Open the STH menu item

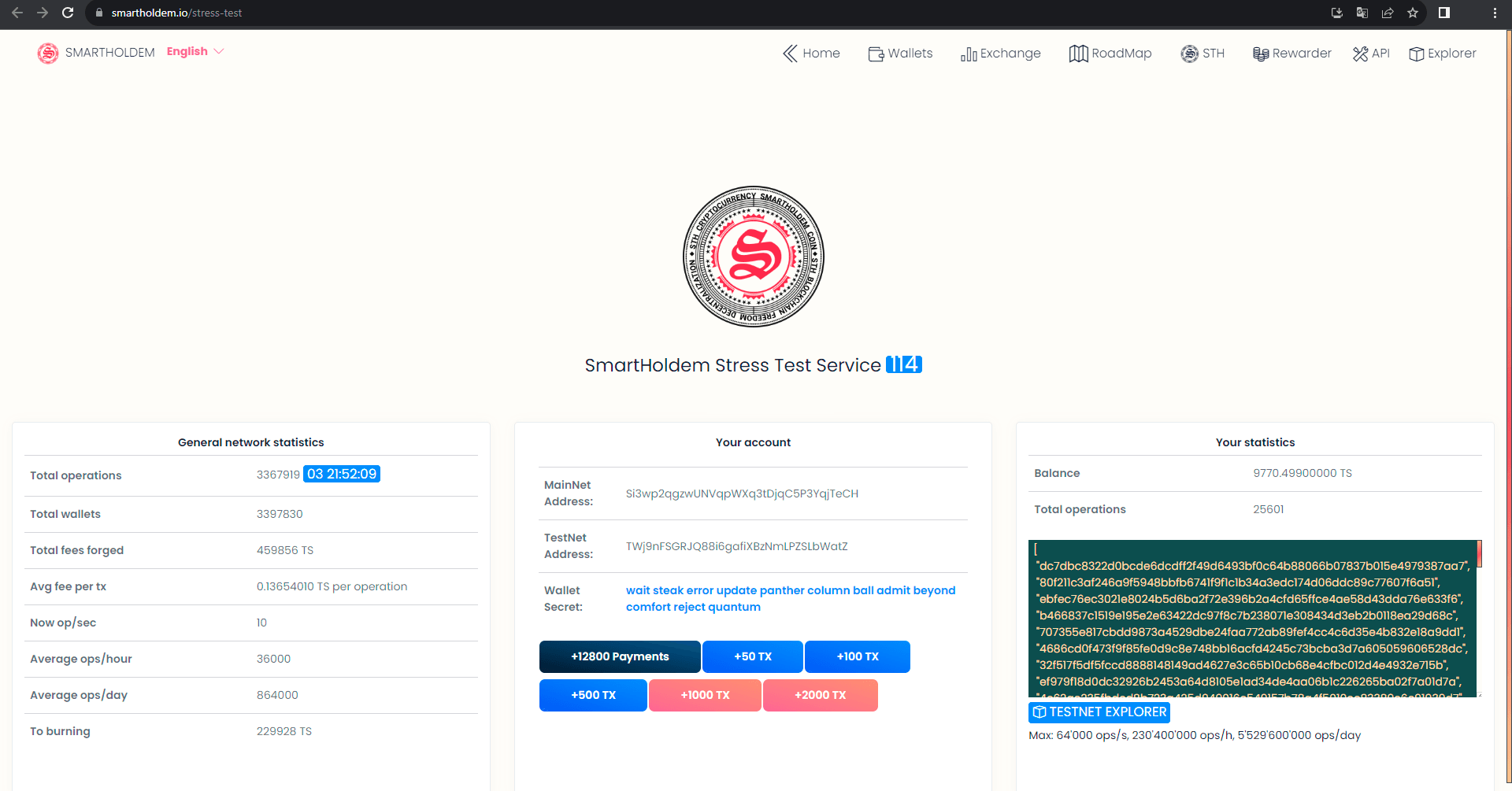tap(1203, 53)
